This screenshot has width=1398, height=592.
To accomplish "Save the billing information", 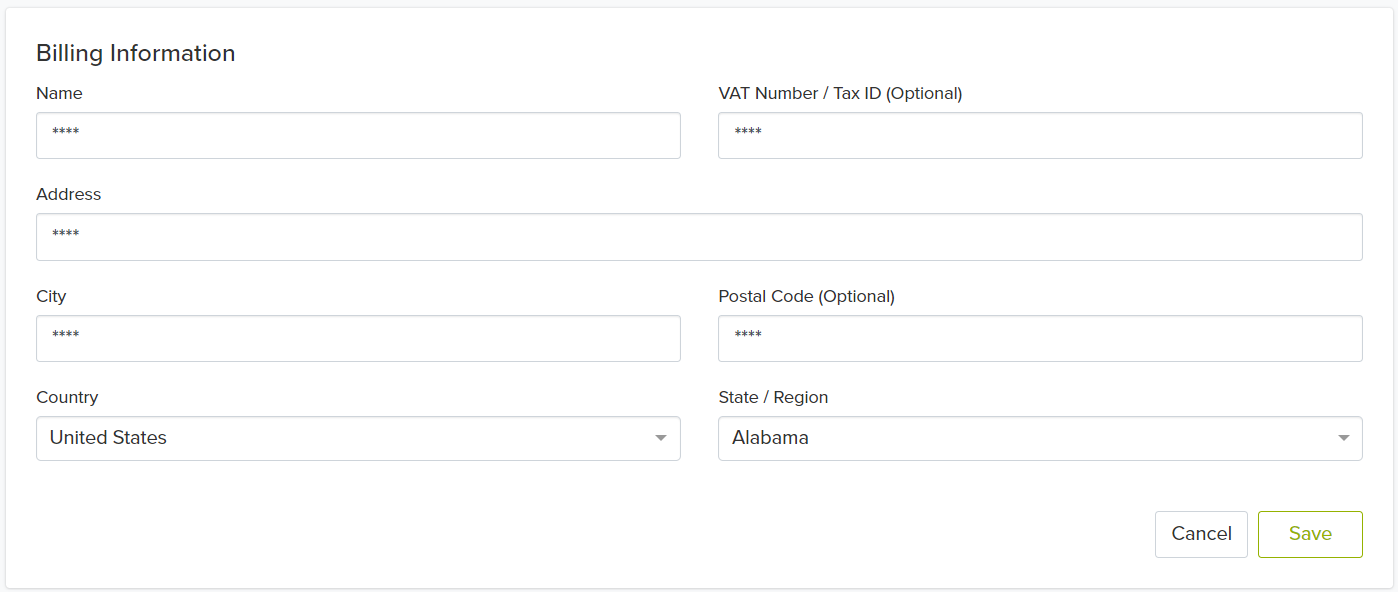I will coord(1310,534).
